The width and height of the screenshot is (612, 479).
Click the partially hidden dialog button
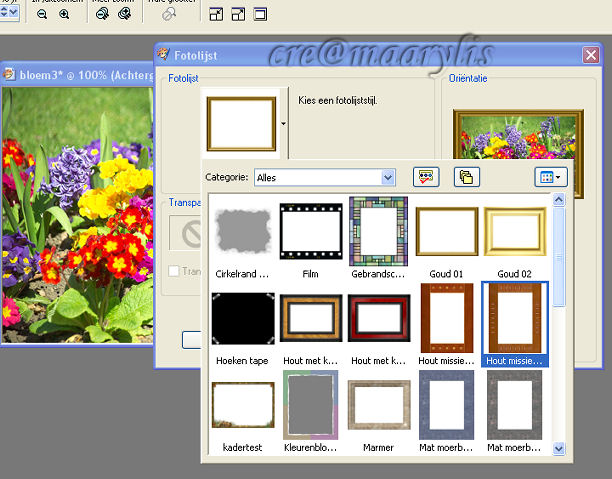pos(192,340)
